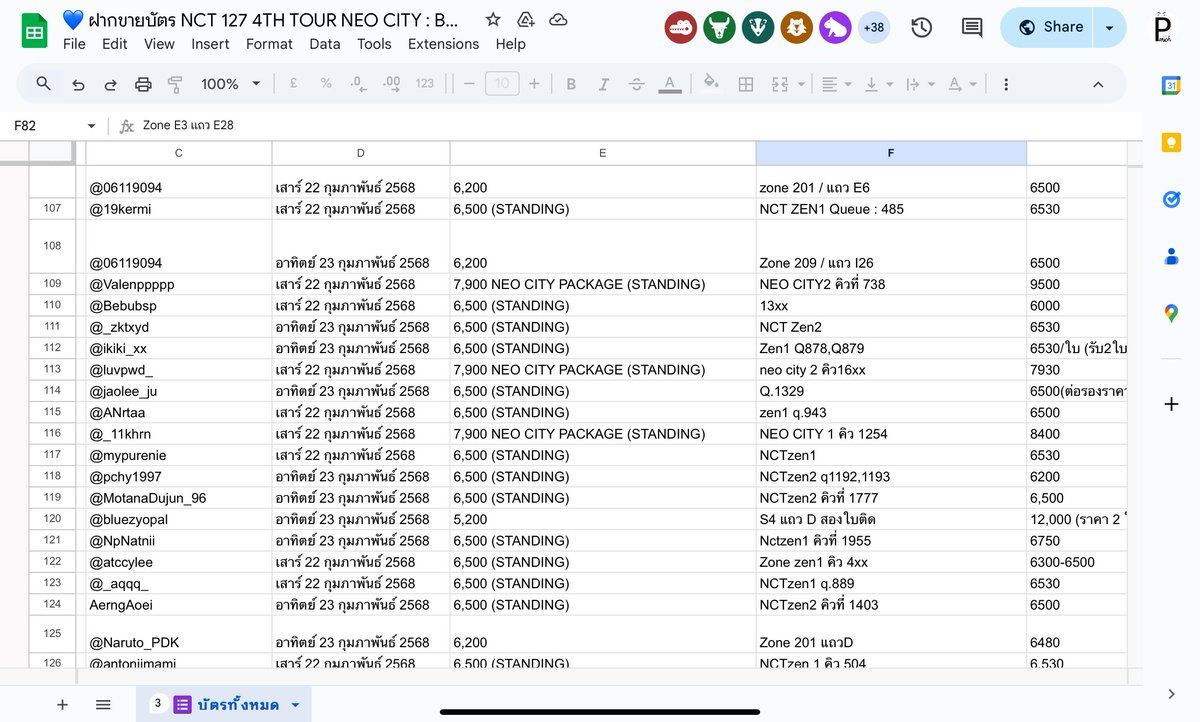1200x722 pixels.
Task: Add a new sheet
Action: 62,705
